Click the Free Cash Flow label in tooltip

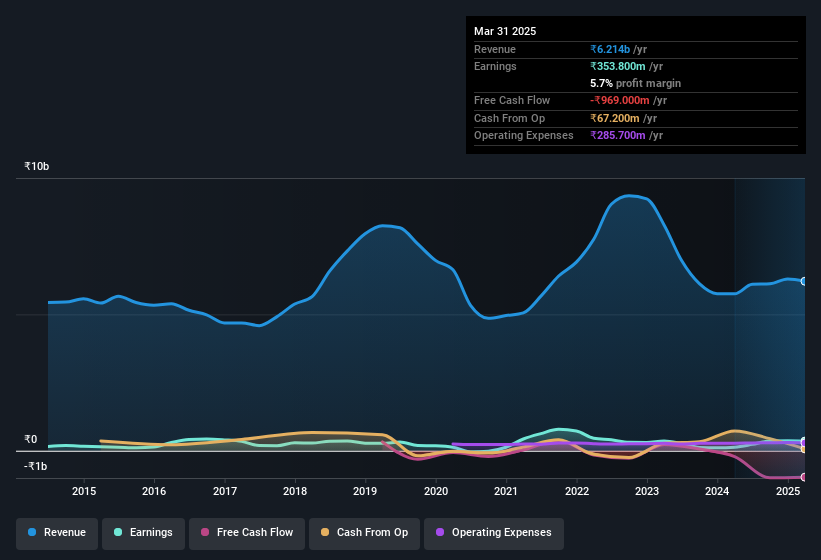click(512, 100)
